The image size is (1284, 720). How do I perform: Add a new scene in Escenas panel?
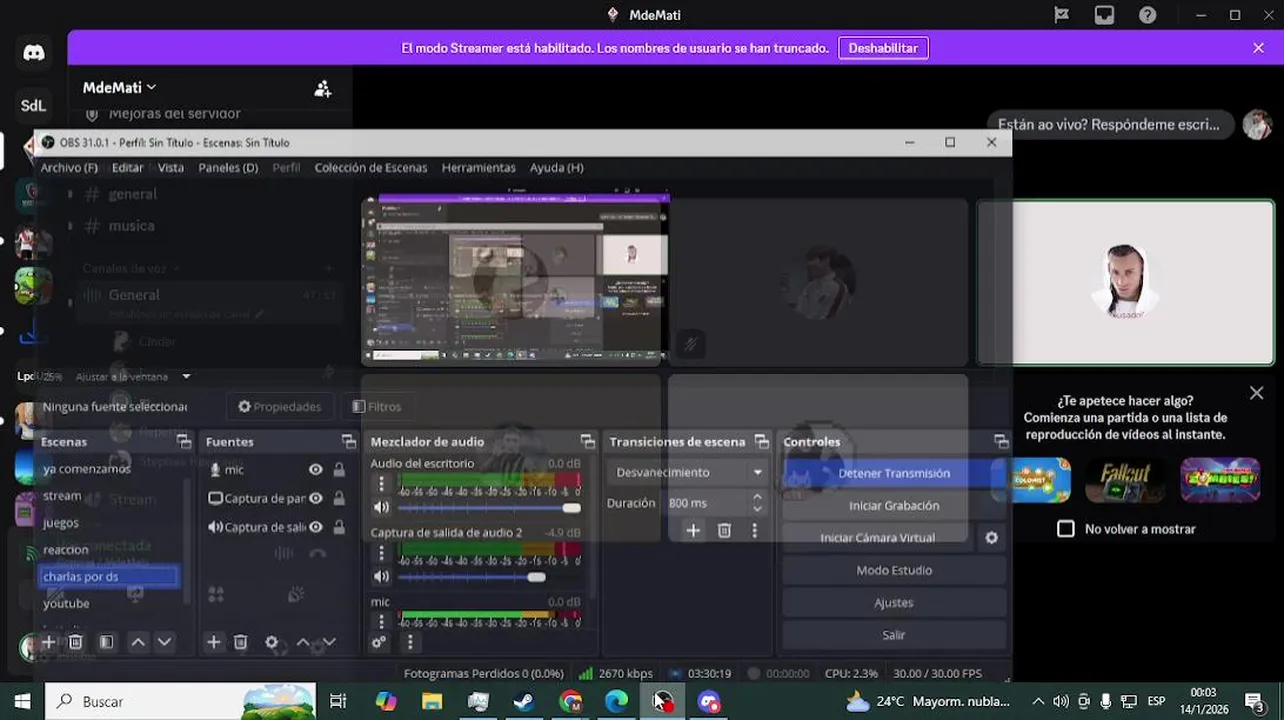point(48,642)
